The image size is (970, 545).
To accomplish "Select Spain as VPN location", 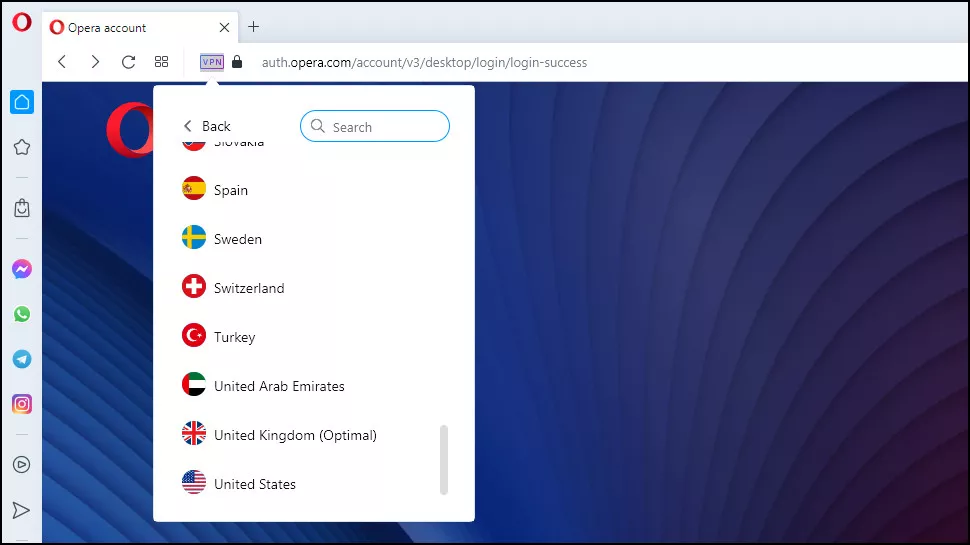I will click(x=231, y=190).
